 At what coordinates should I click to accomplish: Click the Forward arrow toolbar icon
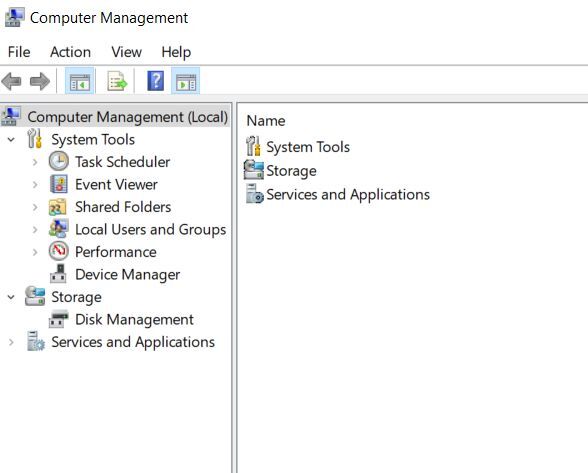[40, 81]
